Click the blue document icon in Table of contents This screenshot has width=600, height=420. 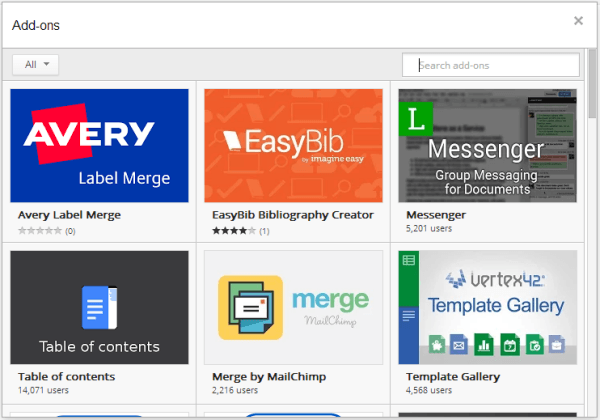pos(99,308)
